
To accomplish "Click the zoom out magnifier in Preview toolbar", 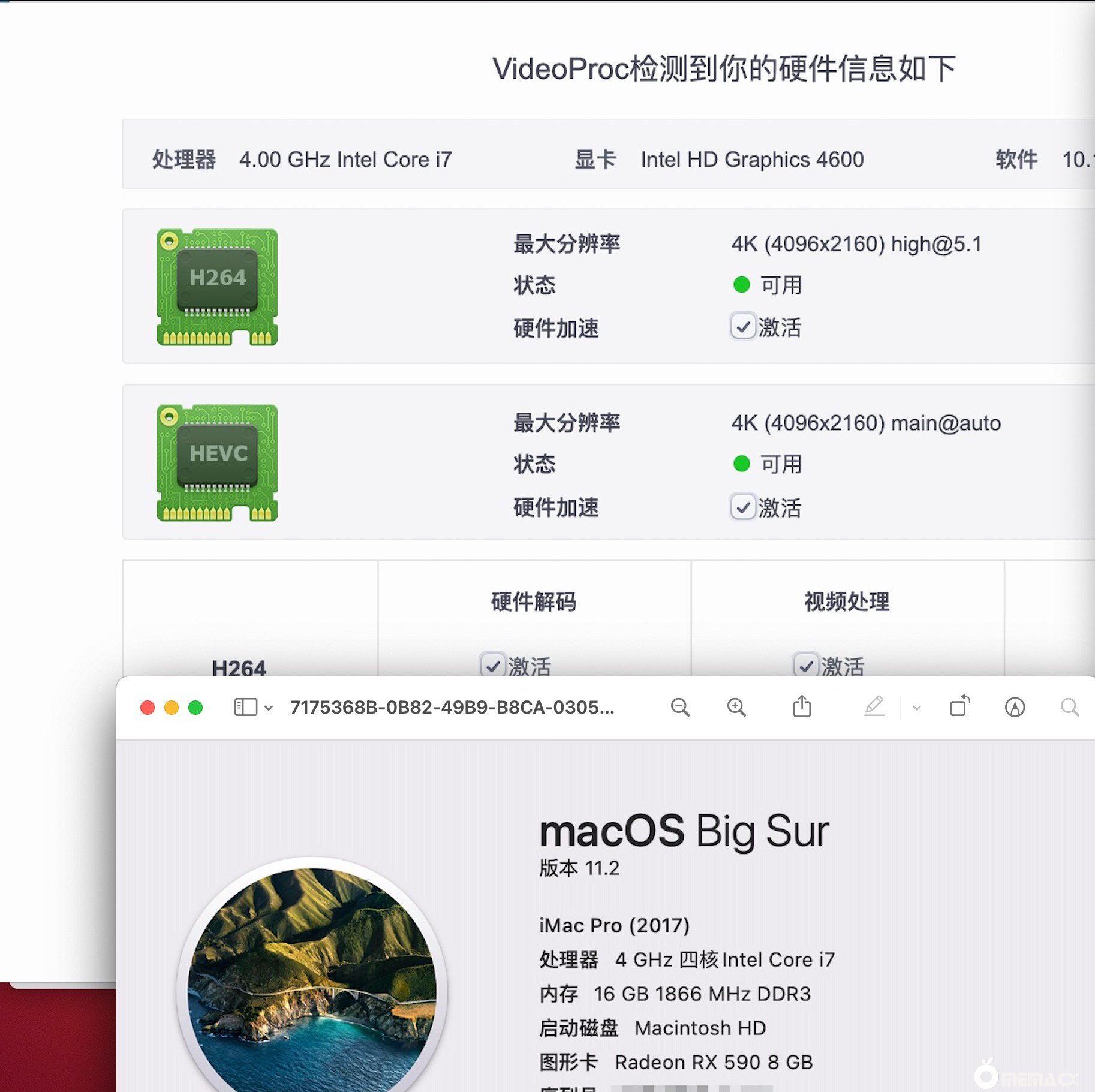I will point(679,708).
